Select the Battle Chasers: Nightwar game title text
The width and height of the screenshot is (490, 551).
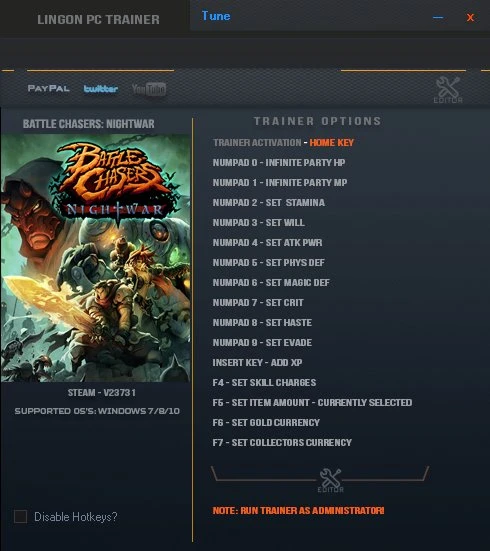(x=89, y=124)
